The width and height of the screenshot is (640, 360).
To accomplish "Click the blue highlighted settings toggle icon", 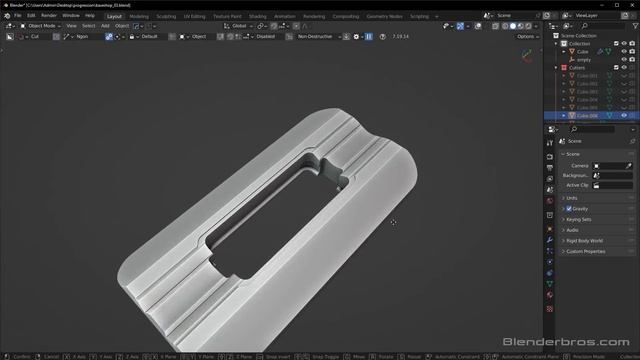I will click(109, 36).
